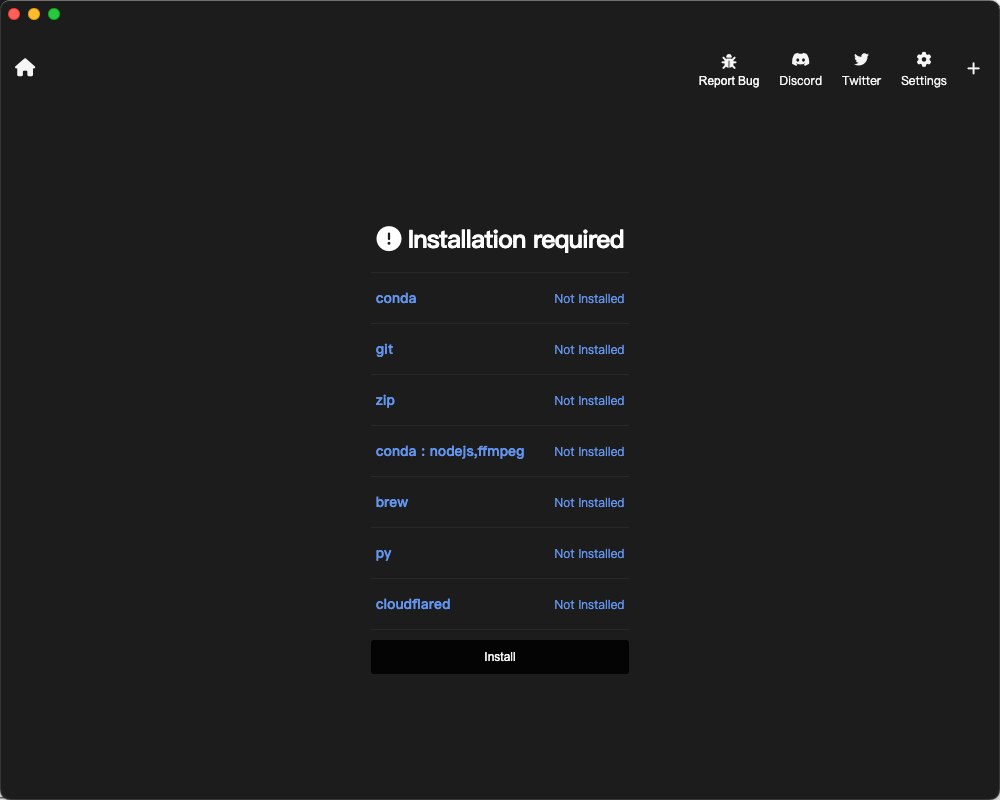
Task: Maximize the window with green button
Action: pyautogui.click(x=54, y=14)
